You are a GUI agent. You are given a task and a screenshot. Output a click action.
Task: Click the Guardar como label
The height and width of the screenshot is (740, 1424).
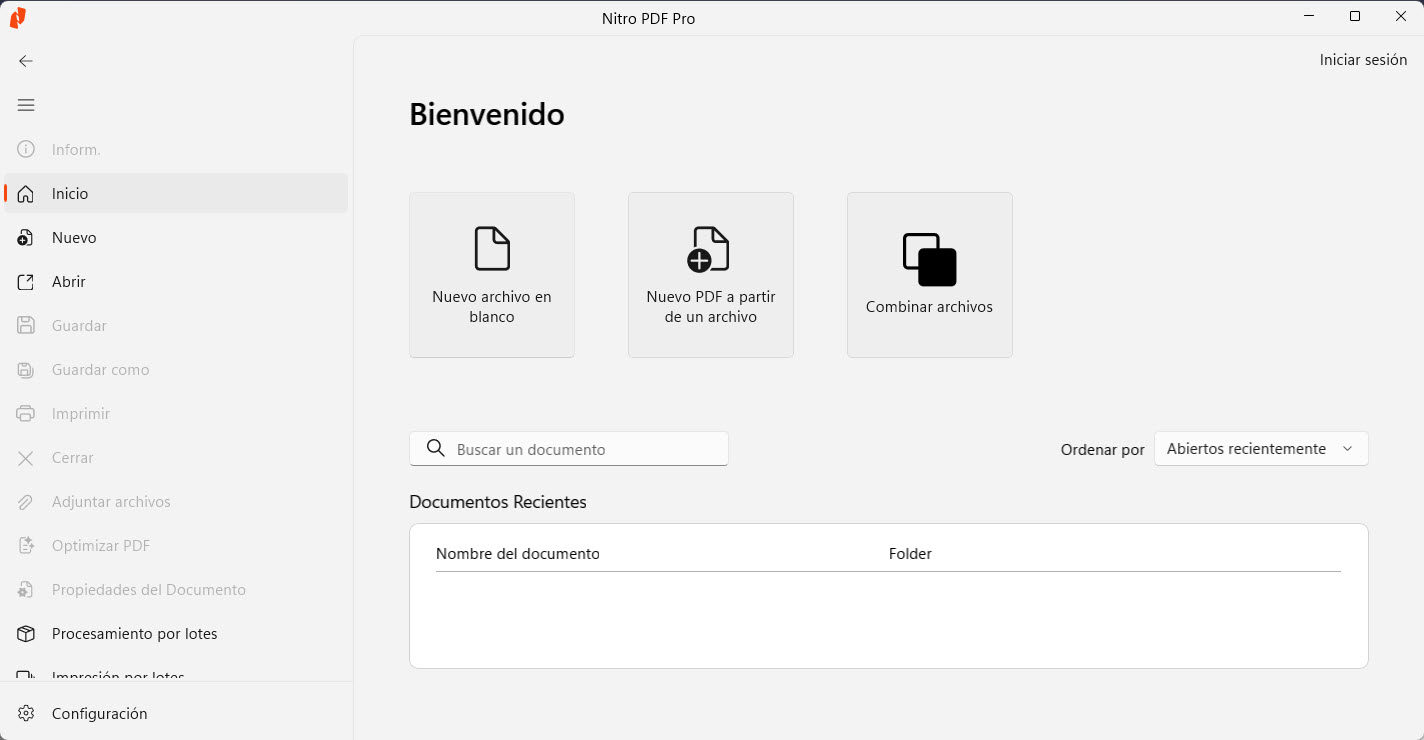click(x=101, y=370)
